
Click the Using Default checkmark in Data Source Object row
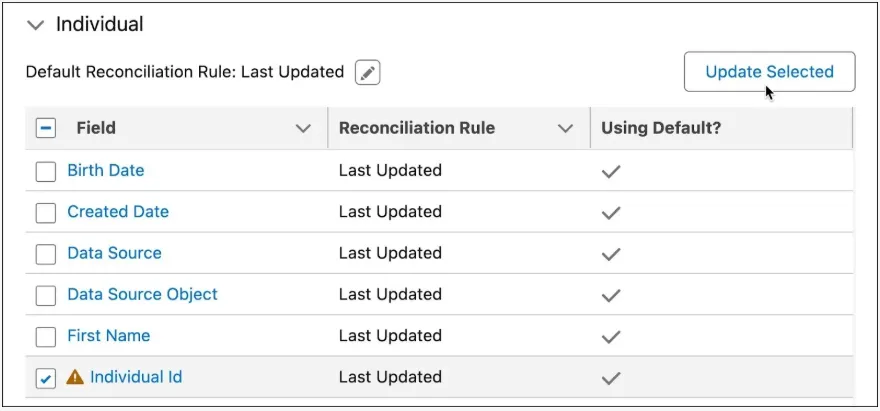point(610,295)
